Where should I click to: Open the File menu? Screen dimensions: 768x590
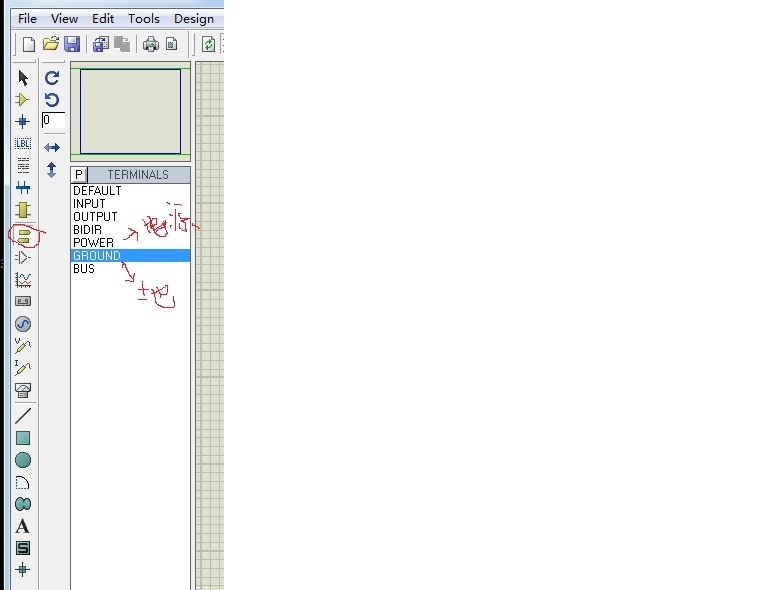pos(27,19)
